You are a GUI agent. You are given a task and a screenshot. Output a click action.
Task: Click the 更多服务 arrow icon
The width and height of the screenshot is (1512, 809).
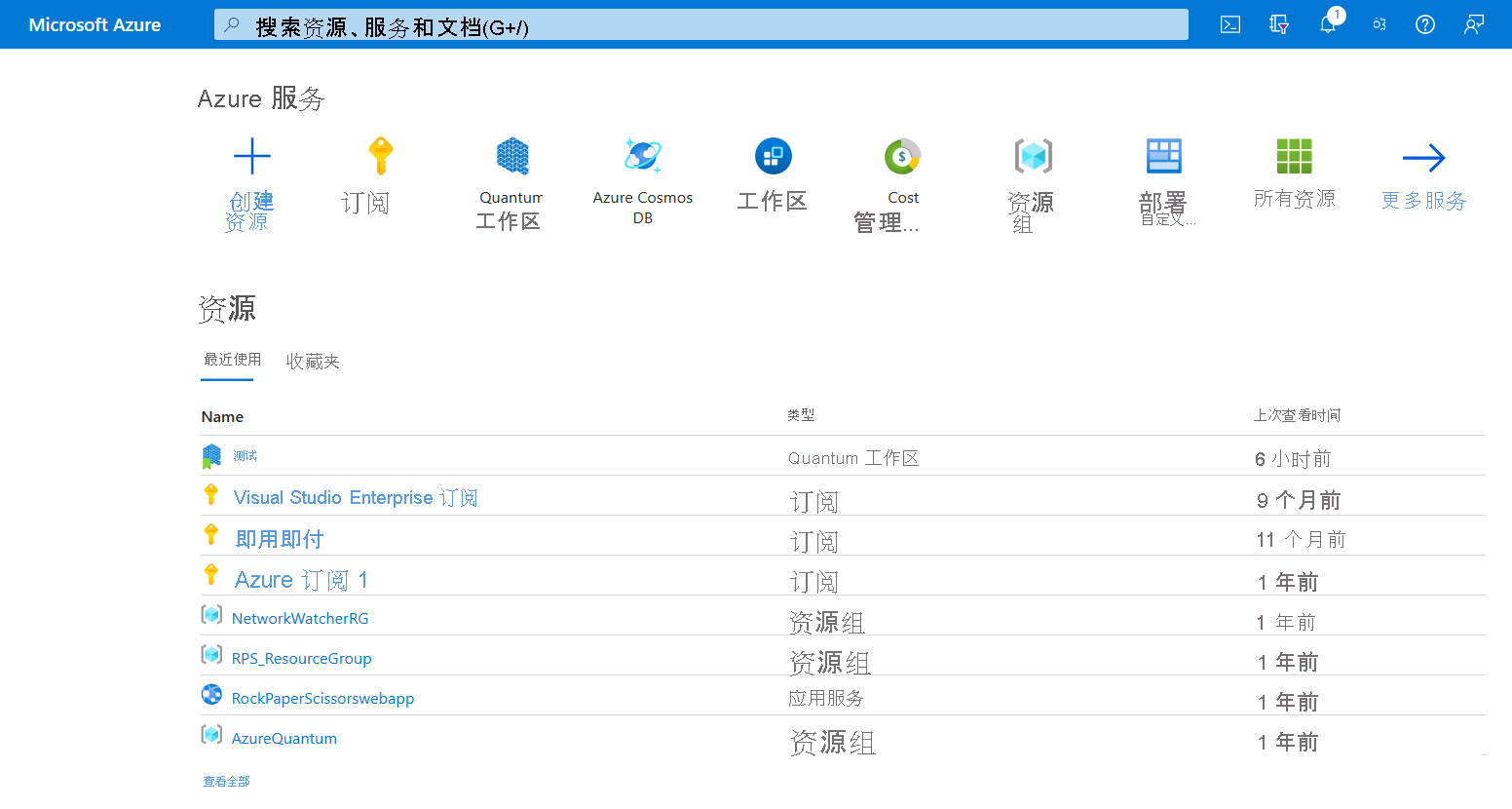1424,158
